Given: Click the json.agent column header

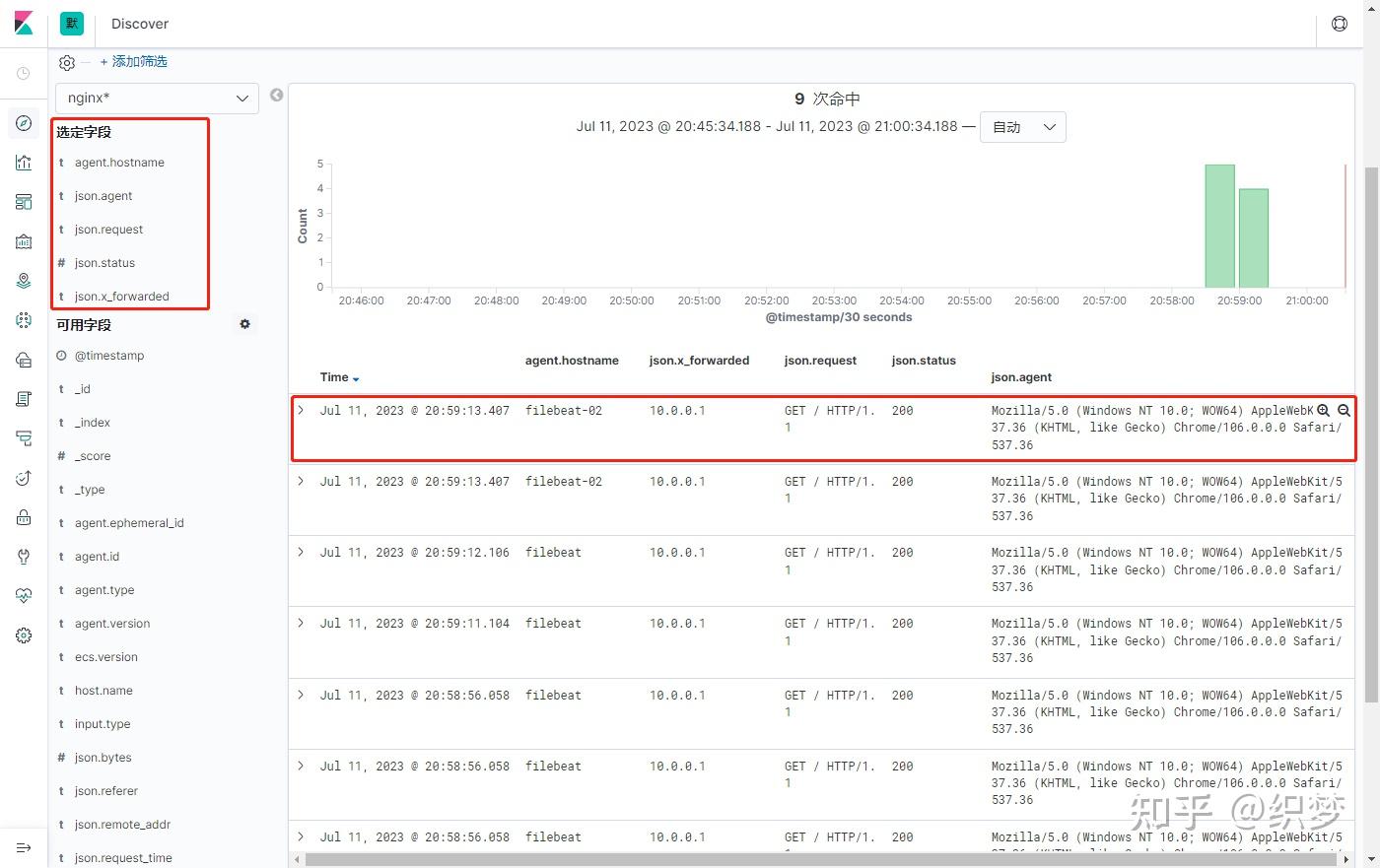Looking at the screenshot, I should tap(1021, 377).
